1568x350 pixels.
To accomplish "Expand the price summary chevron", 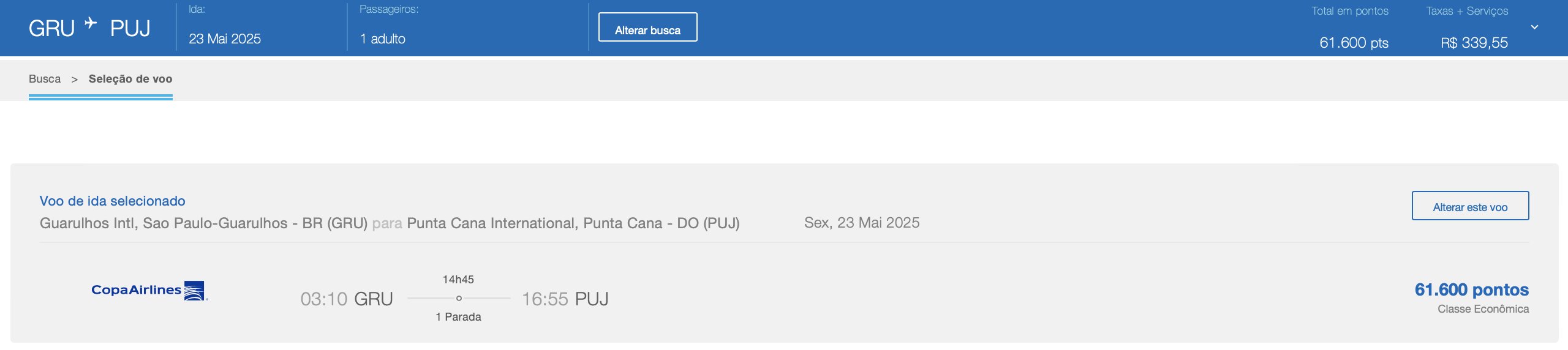I will click(1534, 27).
